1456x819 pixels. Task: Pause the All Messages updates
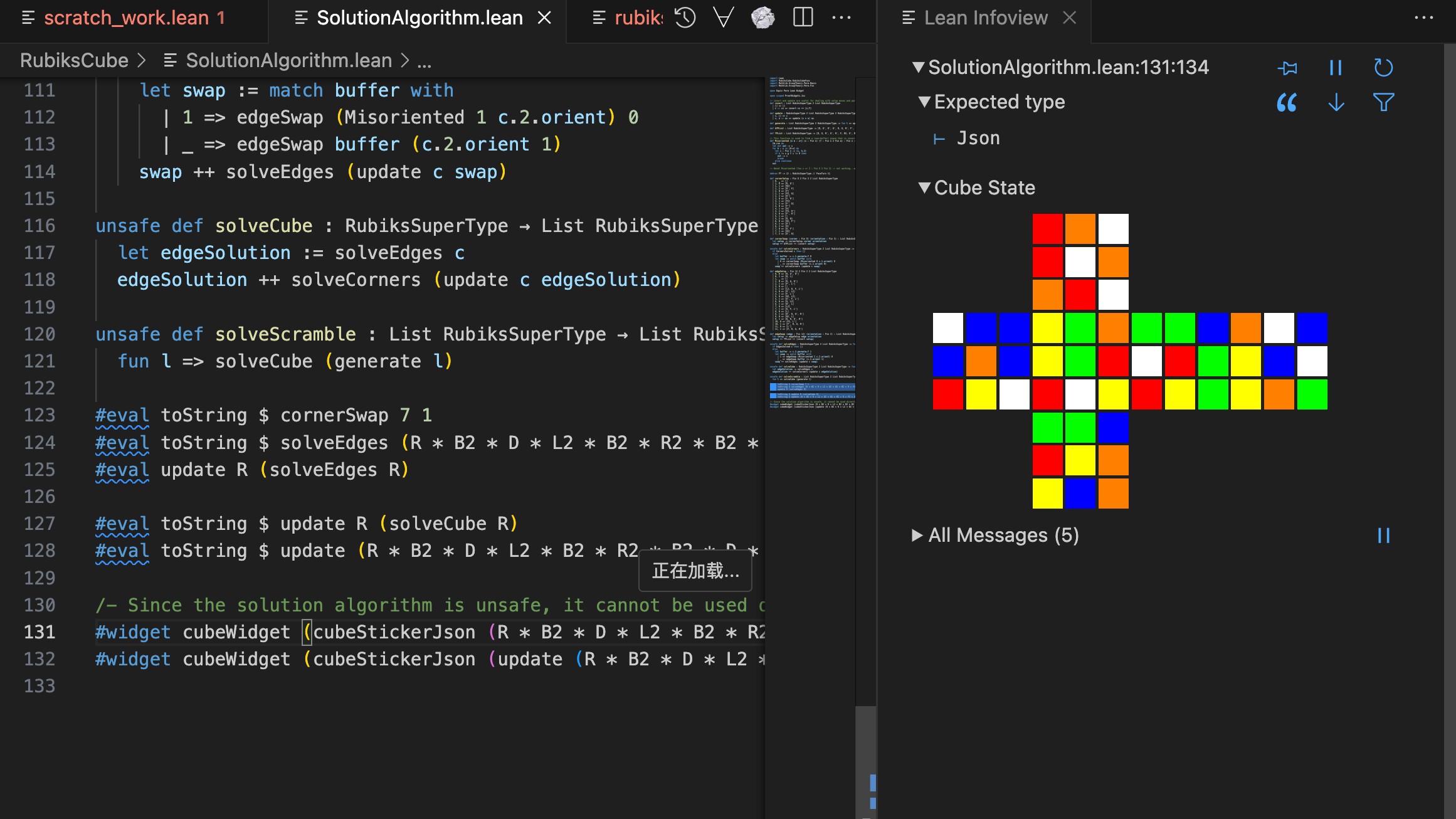coord(1383,536)
